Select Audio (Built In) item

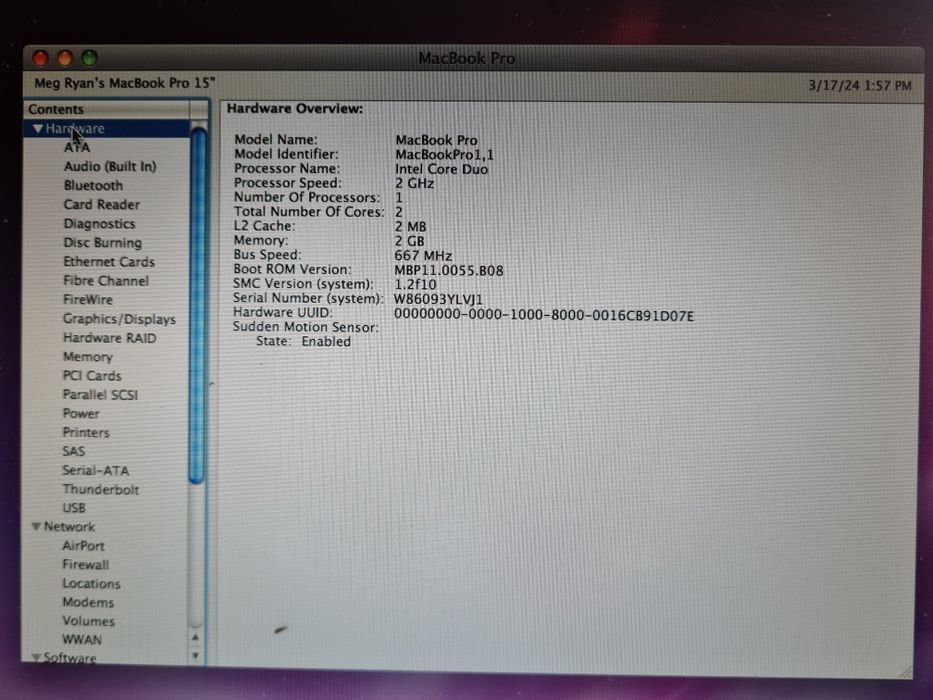click(x=110, y=167)
